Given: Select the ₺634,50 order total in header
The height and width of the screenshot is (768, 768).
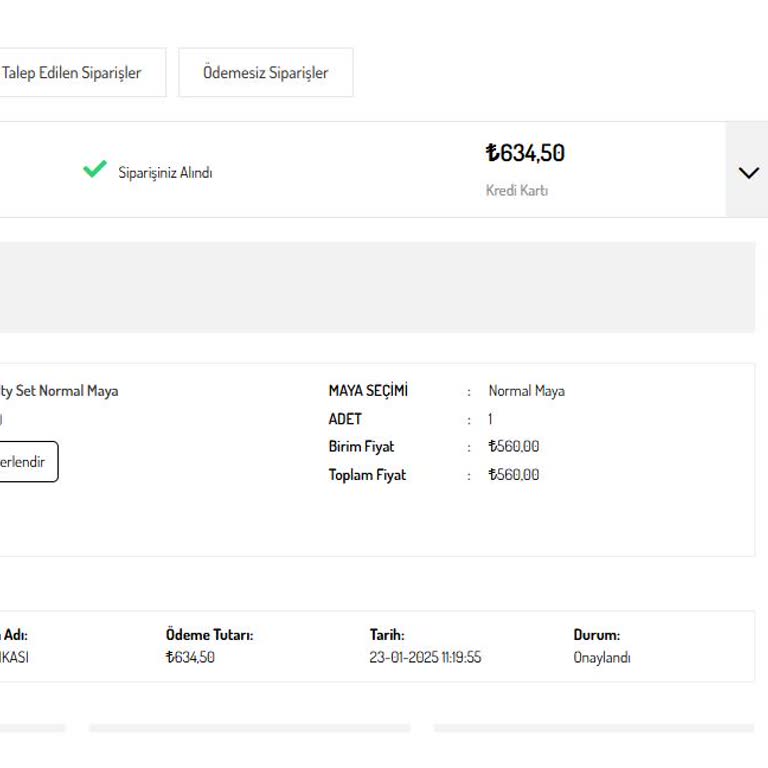Looking at the screenshot, I should point(525,153).
